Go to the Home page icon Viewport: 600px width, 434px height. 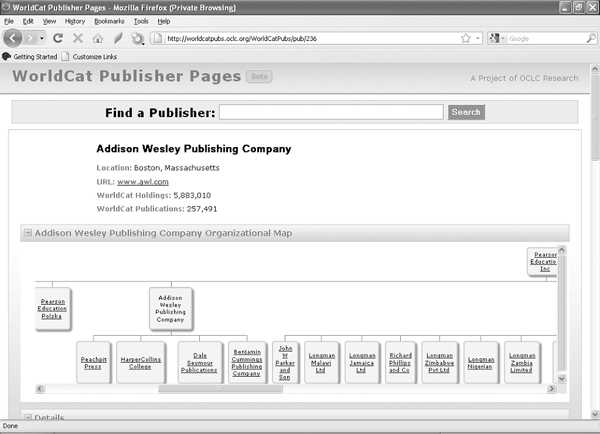tap(97, 39)
